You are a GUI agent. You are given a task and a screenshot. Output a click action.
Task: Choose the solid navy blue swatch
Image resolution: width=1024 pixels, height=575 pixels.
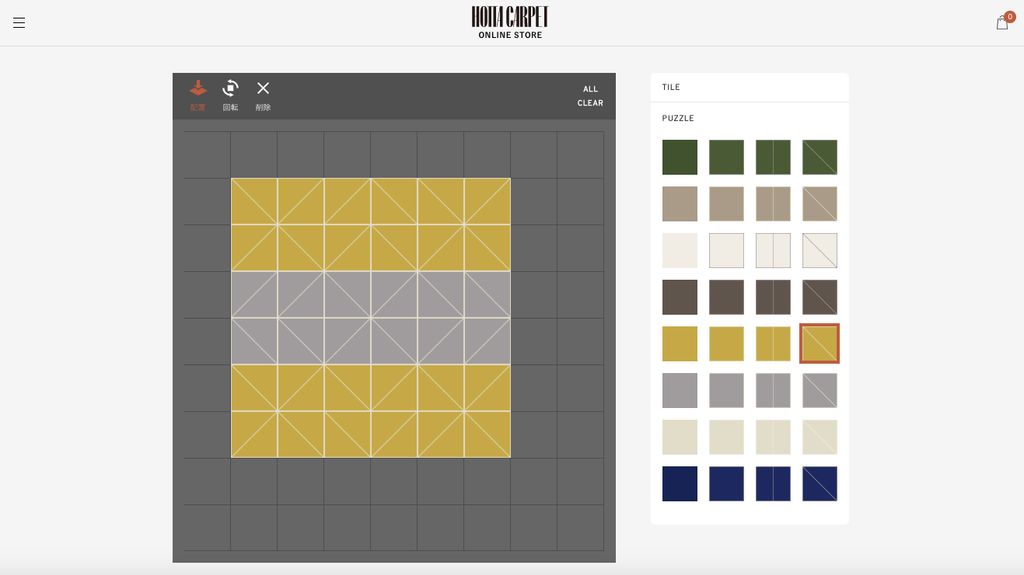680,484
